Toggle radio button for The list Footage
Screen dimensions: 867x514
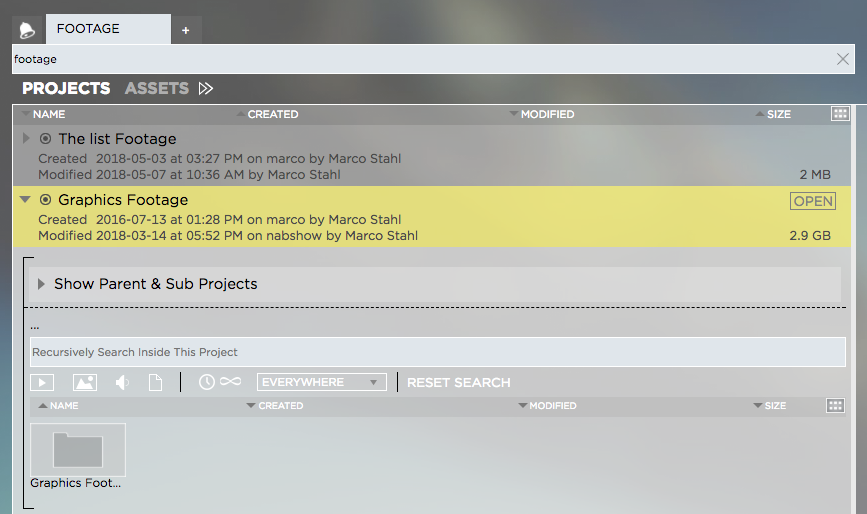[x=45, y=139]
